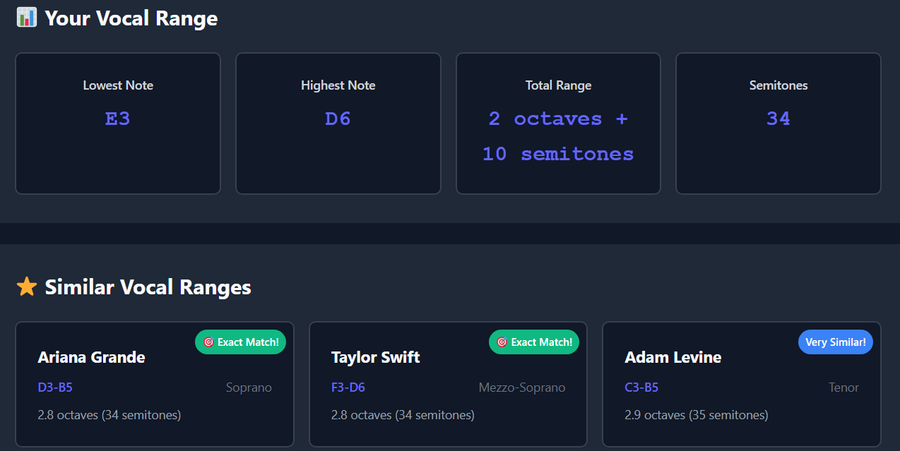
Task: Click the Highest Note D6 value
Action: coord(338,119)
